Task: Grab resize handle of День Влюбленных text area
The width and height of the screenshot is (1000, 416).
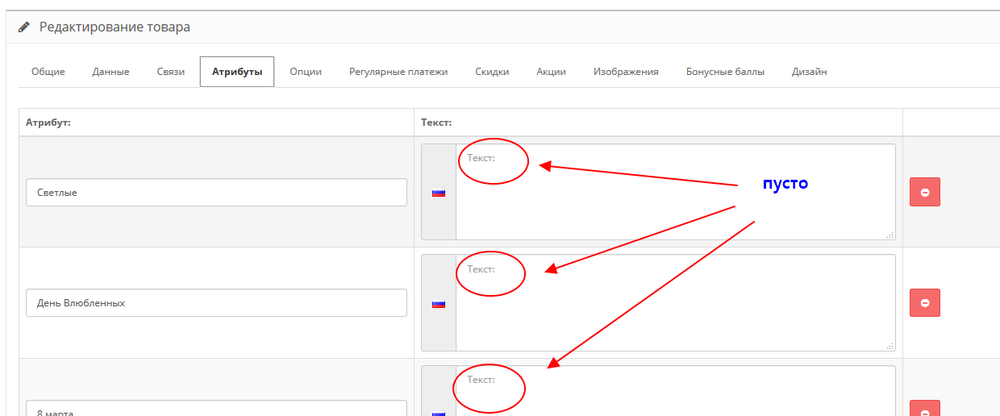Action: (889, 345)
